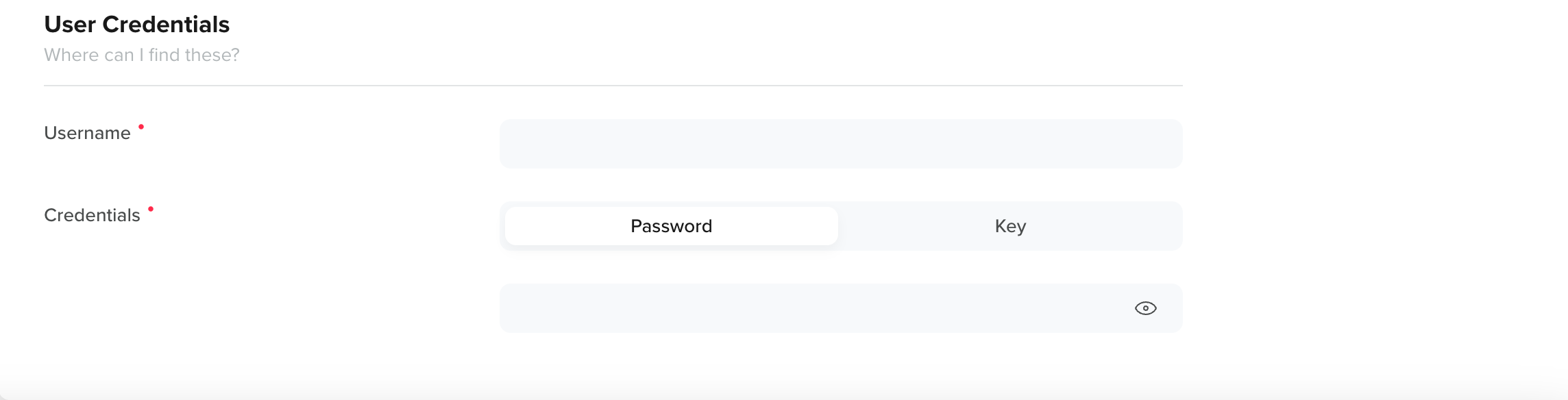Click the Key option in the credentials selector
The image size is (1568, 400).
click(x=1009, y=225)
